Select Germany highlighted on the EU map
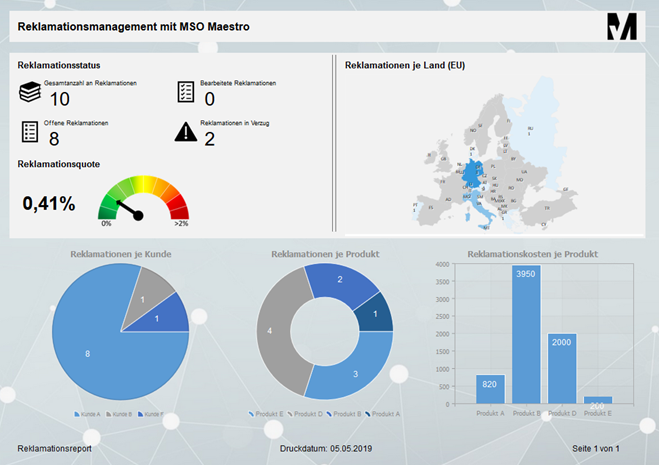 click(472, 173)
